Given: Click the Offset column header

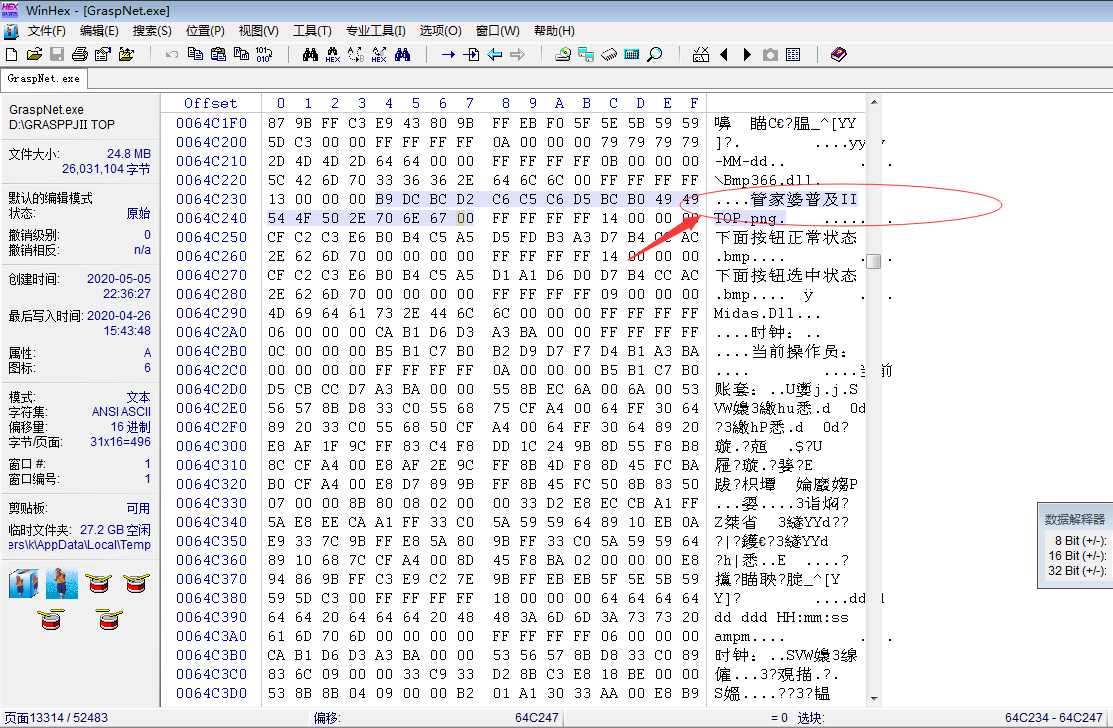Looking at the screenshot, I should coord(210,104).
